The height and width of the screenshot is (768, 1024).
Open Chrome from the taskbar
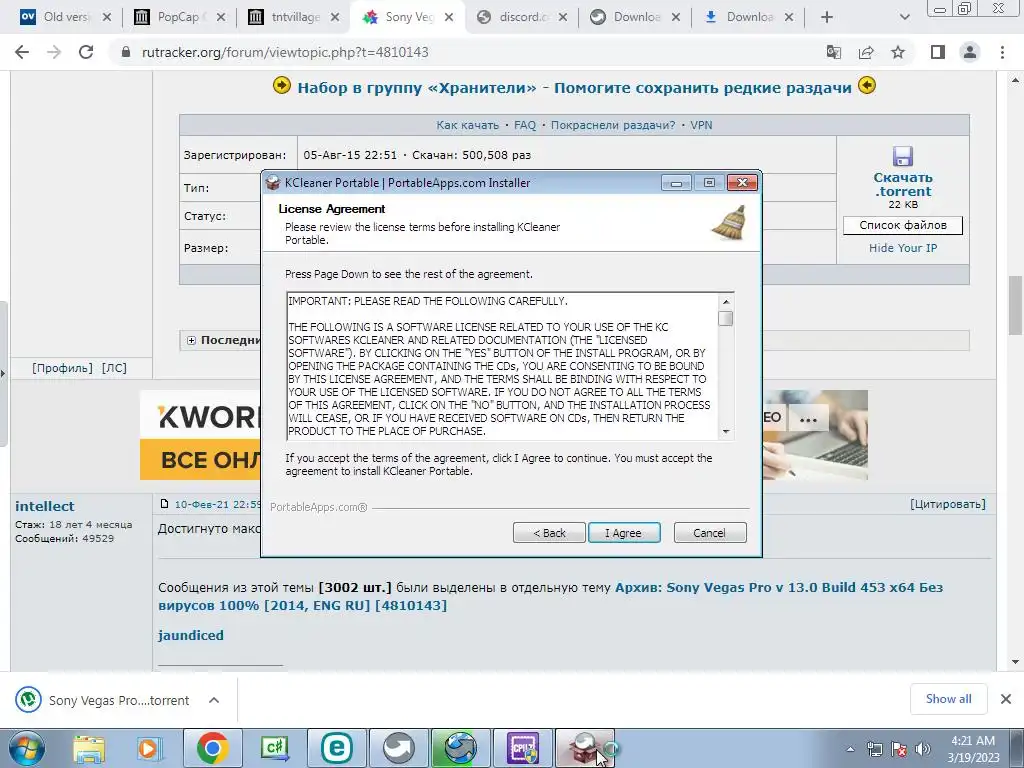coord(212,748)
